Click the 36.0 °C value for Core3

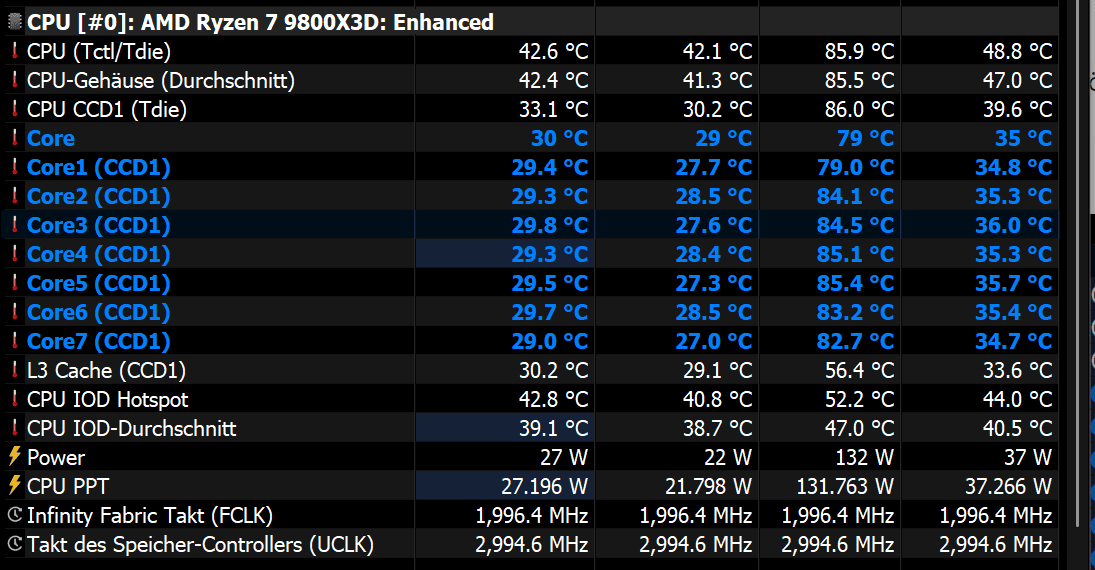1013,225
